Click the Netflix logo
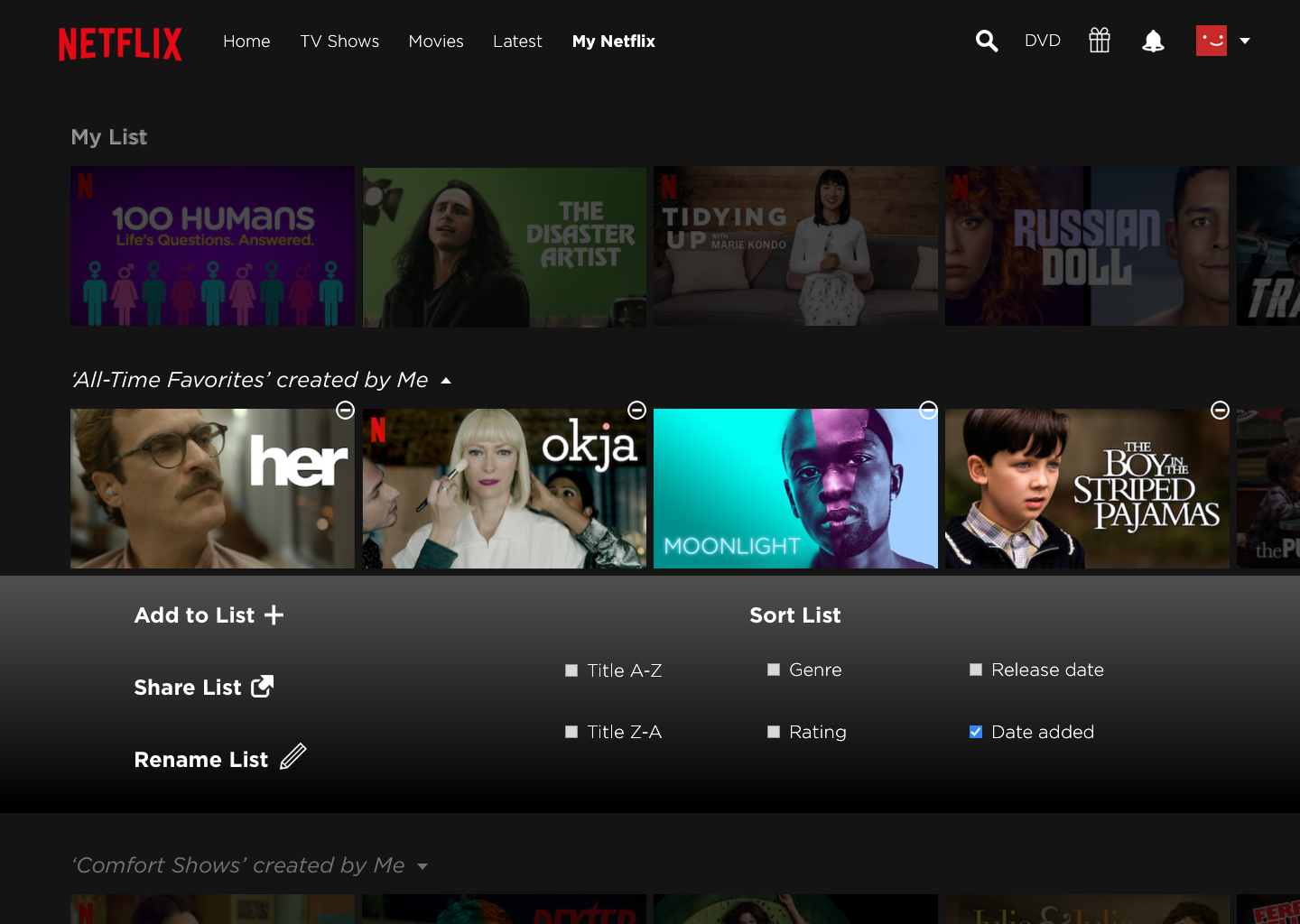The height and width of the screenshot is (924, 1300). [x=120, y=43]
